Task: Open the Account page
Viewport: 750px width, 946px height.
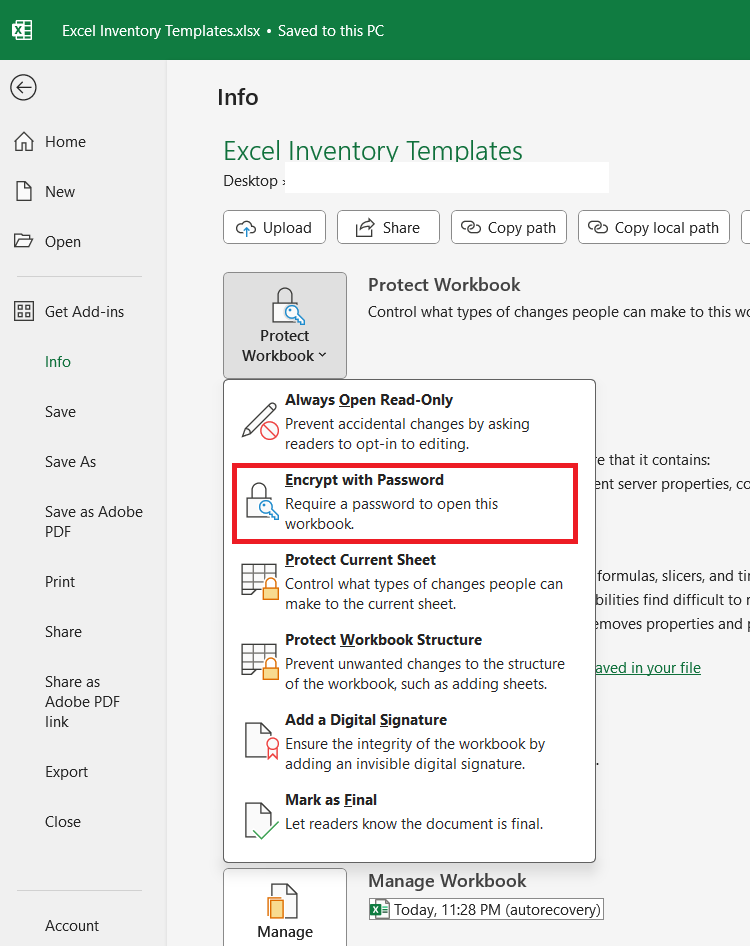Action: [x=72, y=926]
